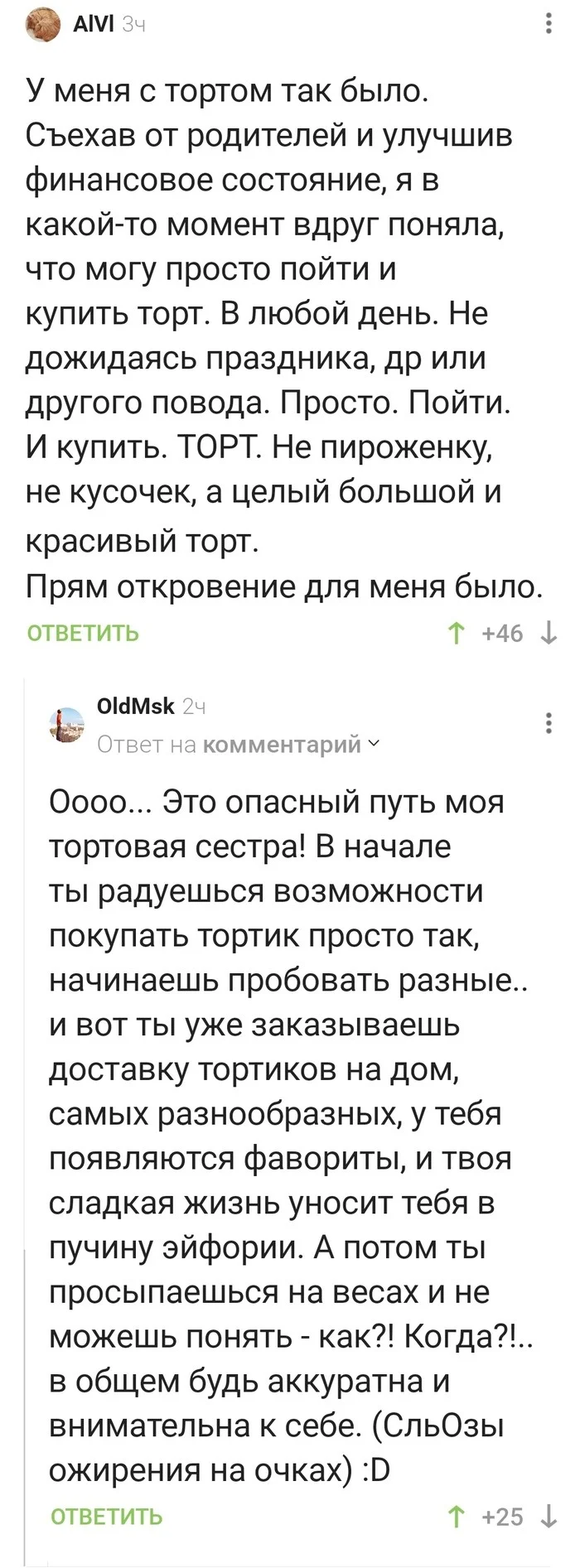This screenshot has height=1568, width=580.
Task: Click the +25 rating on OldMsk's reply
Action: tap(502, 1517)
